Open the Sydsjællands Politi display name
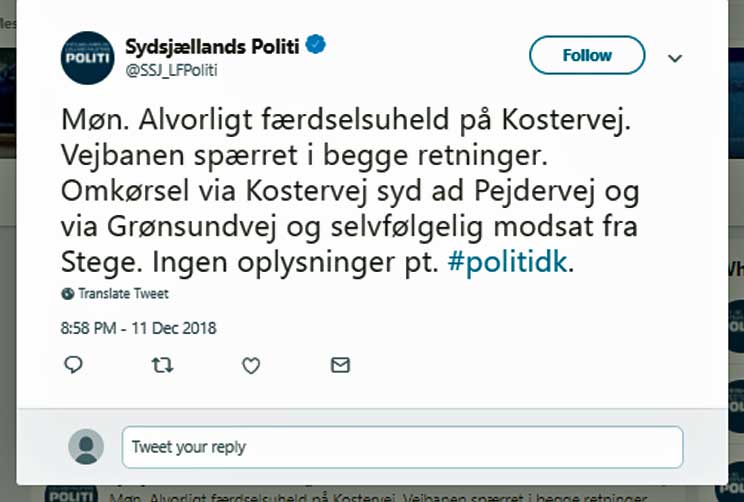Image resolution: width=744 pixels, height=502 pixels. [x=213, y=46]
